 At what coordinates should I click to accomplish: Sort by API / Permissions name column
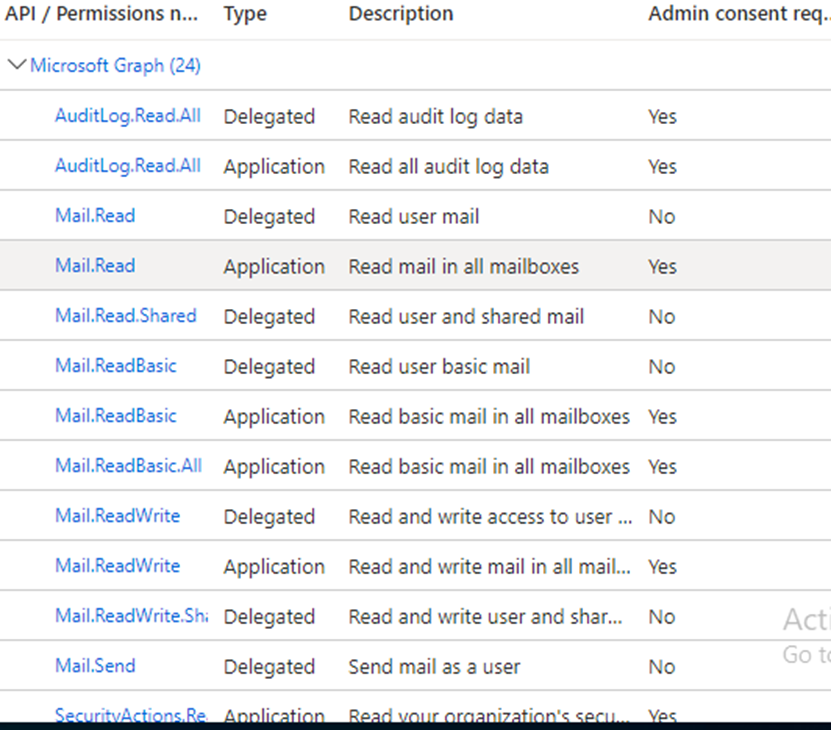coord(101,14)
